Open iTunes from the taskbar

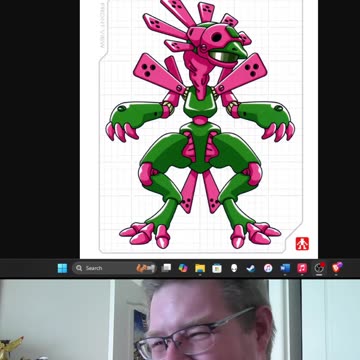point(268,268)
